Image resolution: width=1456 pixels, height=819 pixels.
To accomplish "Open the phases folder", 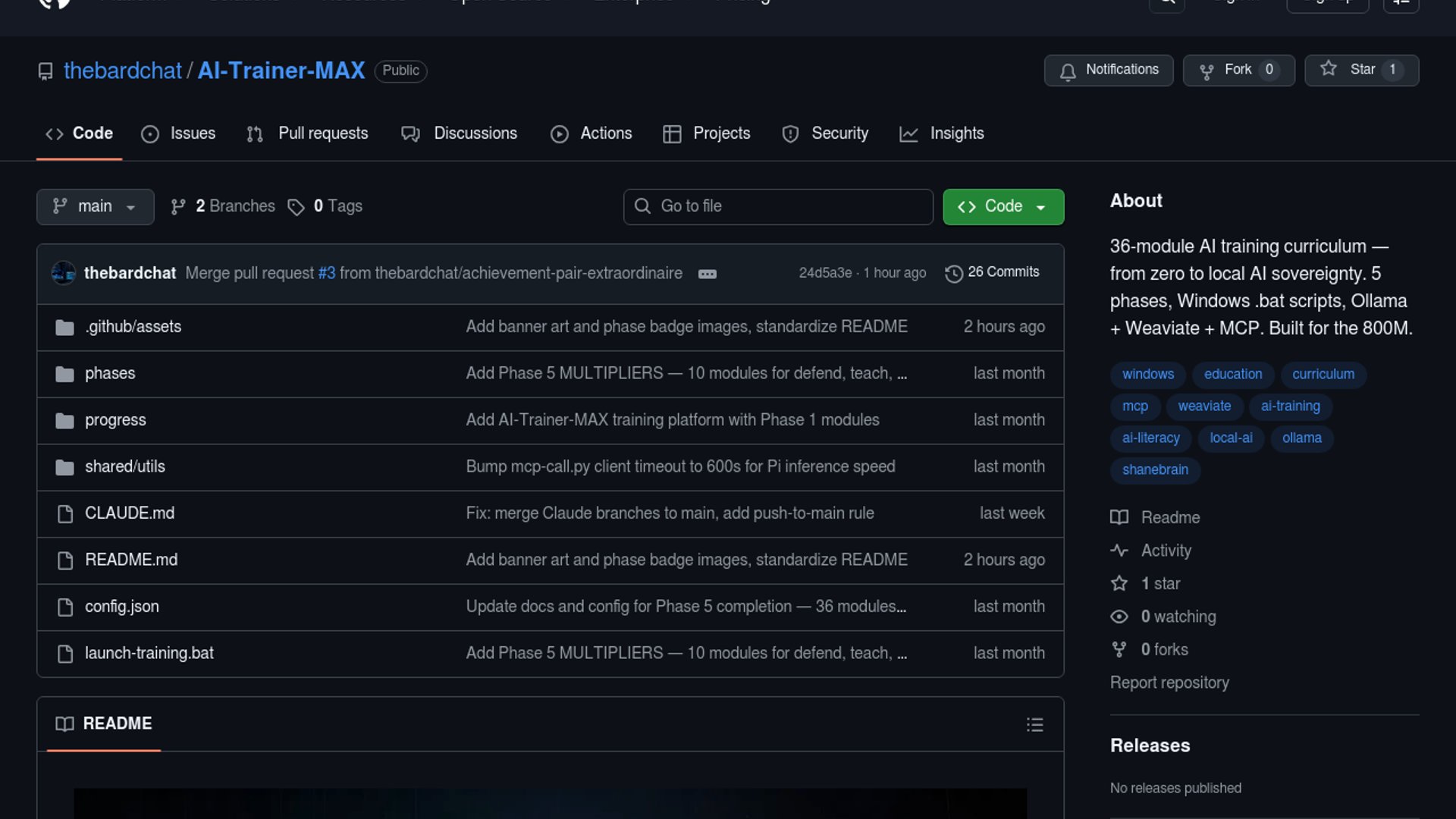I will (x=110, y=373).
